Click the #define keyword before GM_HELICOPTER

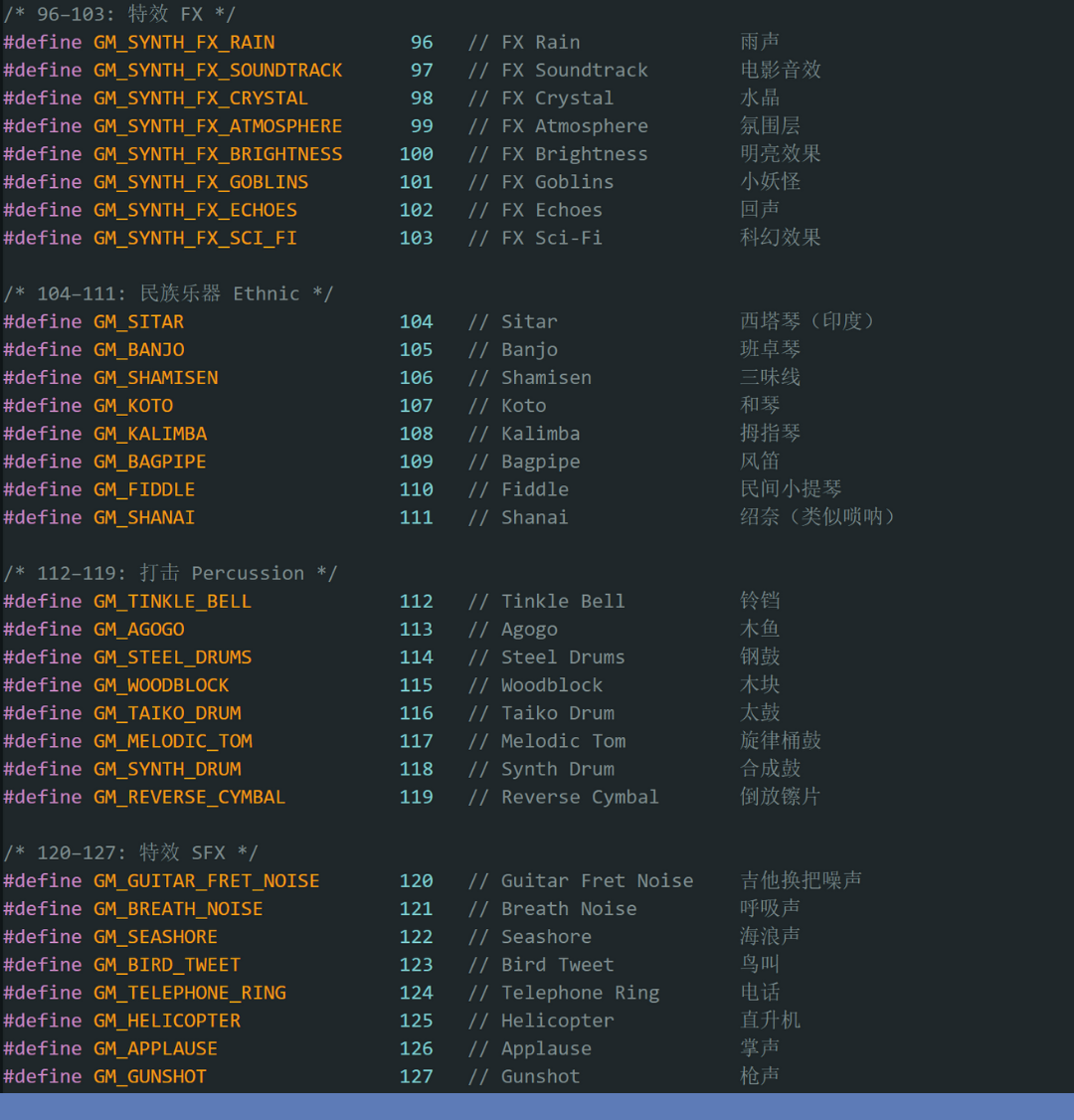point(43,1021)
